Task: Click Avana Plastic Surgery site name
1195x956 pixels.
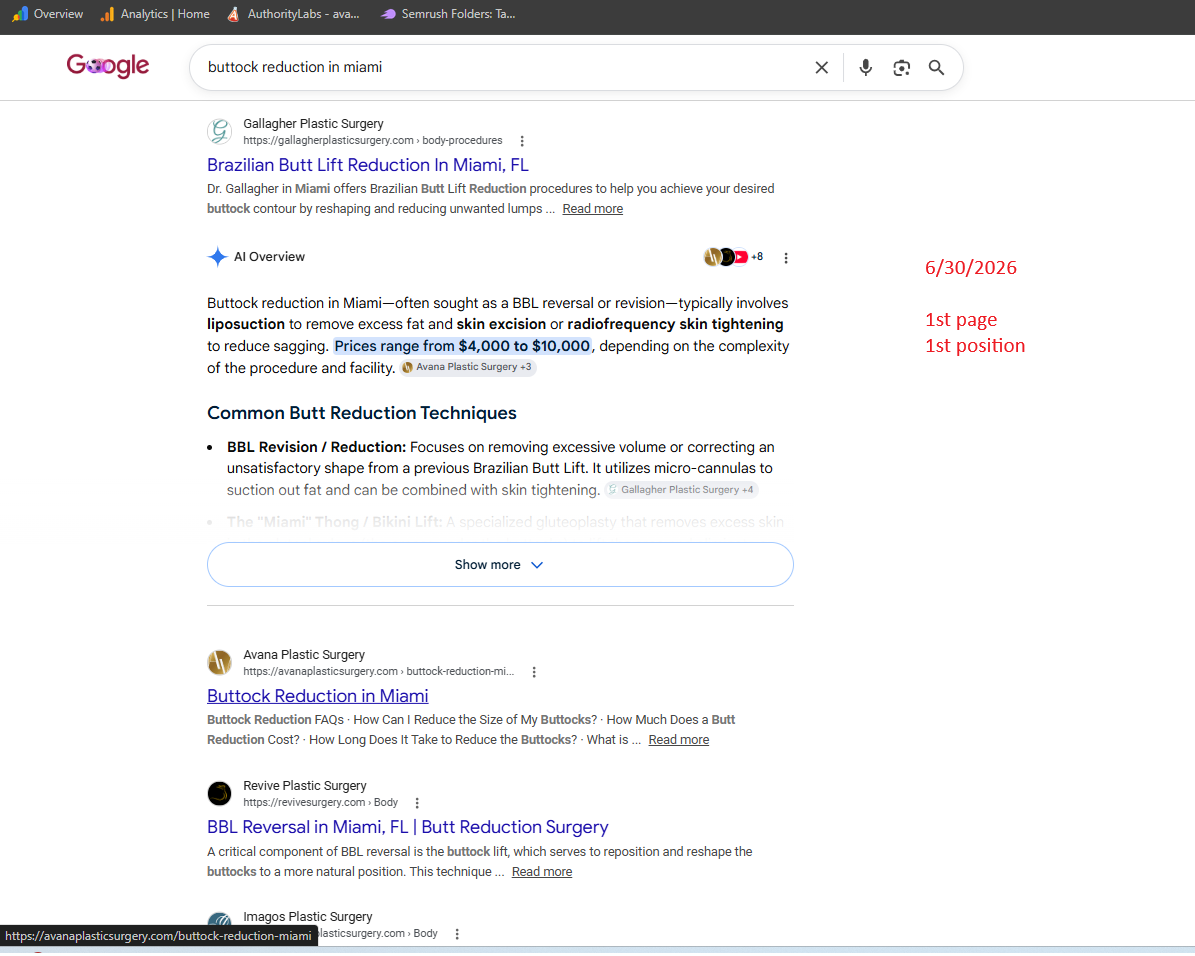Action: pos(304,655)
